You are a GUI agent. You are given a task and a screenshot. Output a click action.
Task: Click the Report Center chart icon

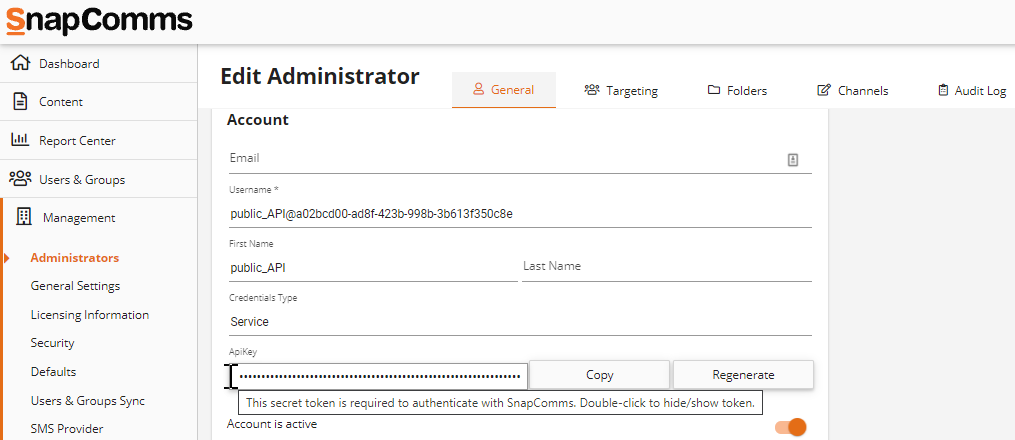19,140
